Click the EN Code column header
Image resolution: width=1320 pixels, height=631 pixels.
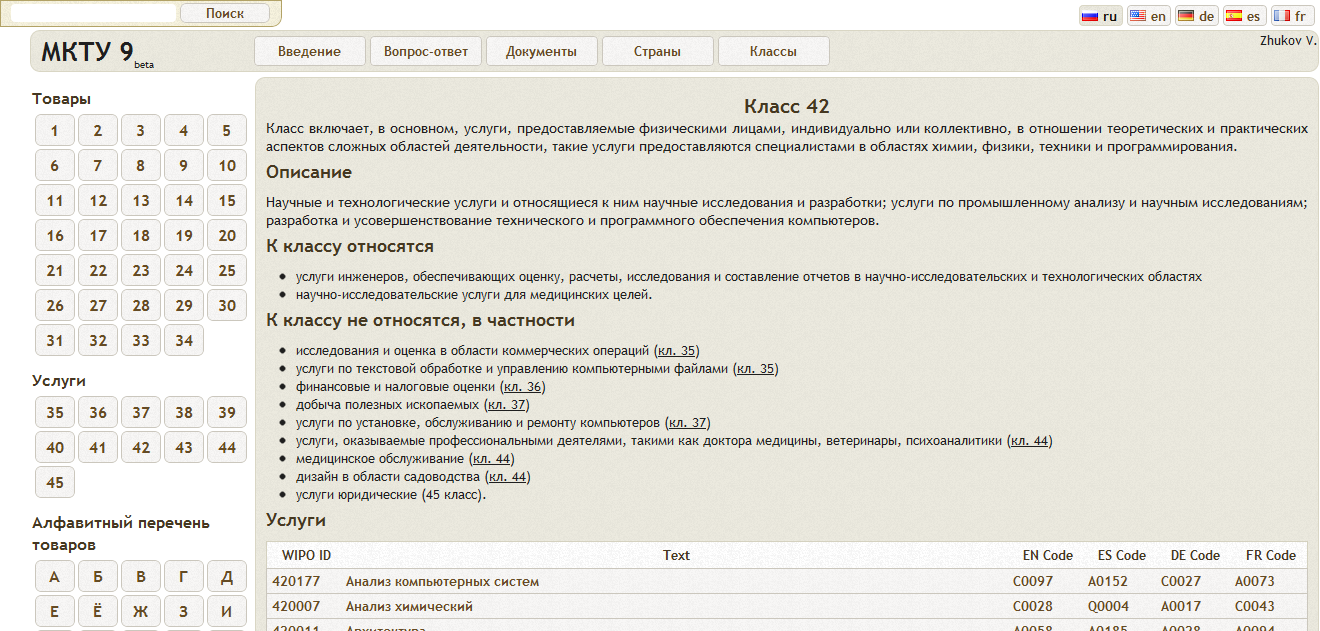(x=1047, y=555)
